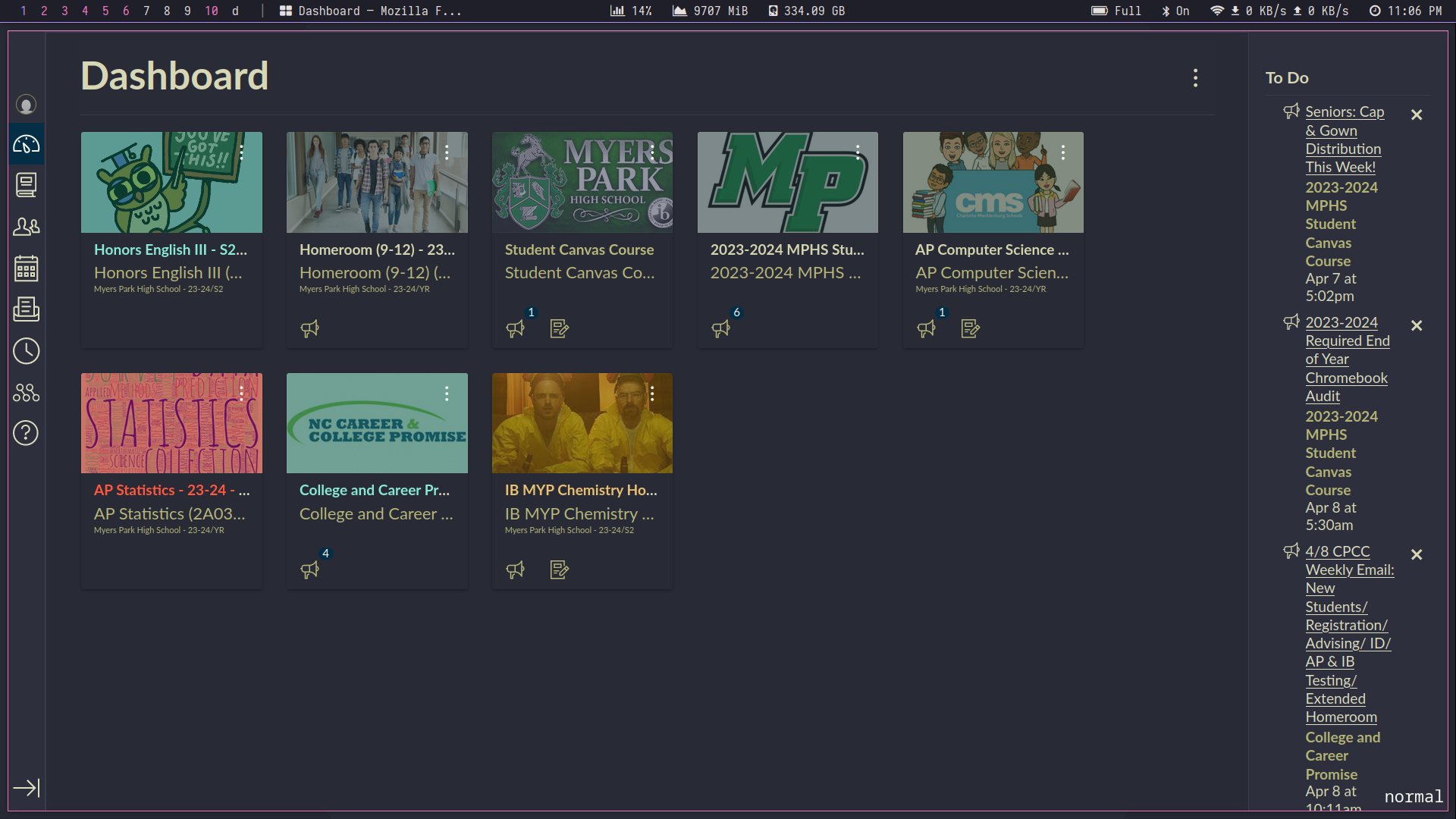Open Honors English III card options menu
Image resolution: width=1456 pixels, height=819 pixels.
tap(241, 152)
